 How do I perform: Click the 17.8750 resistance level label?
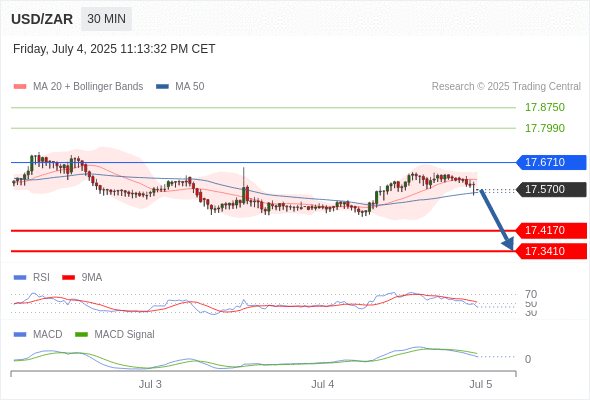pyautogui.click(x=545, y=107)
